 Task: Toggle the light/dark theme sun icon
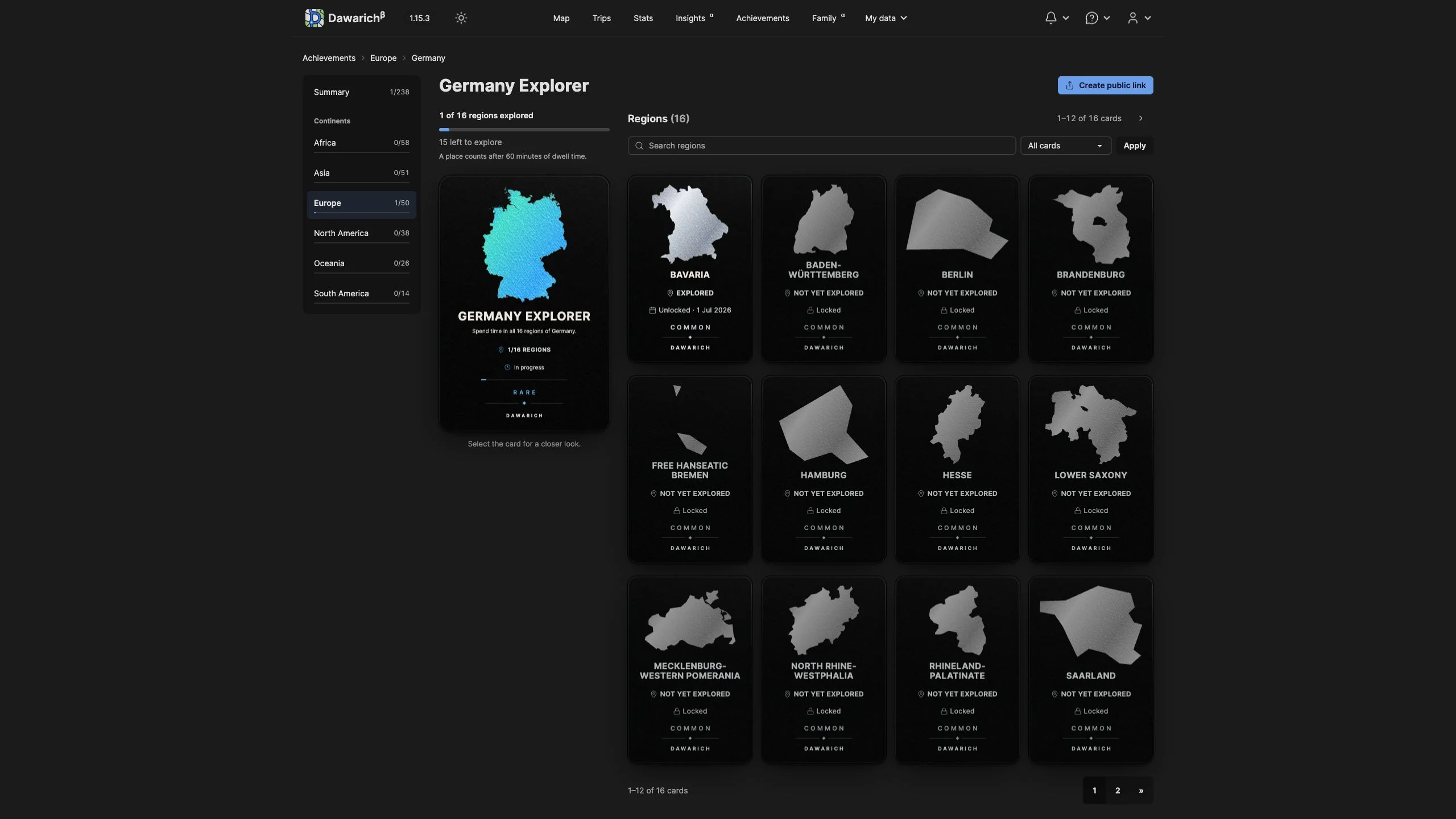[x=461, y=18]
